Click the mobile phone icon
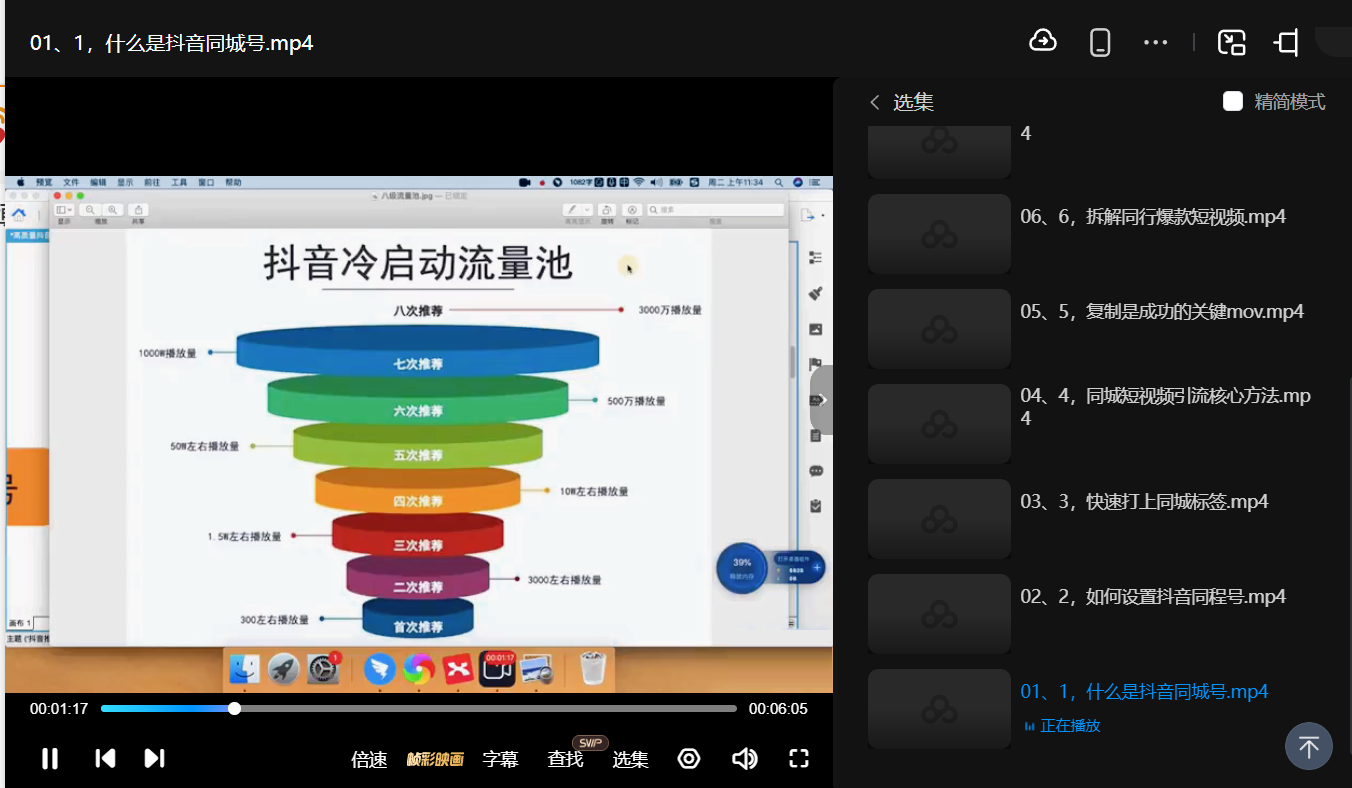 coord(1100,42)
